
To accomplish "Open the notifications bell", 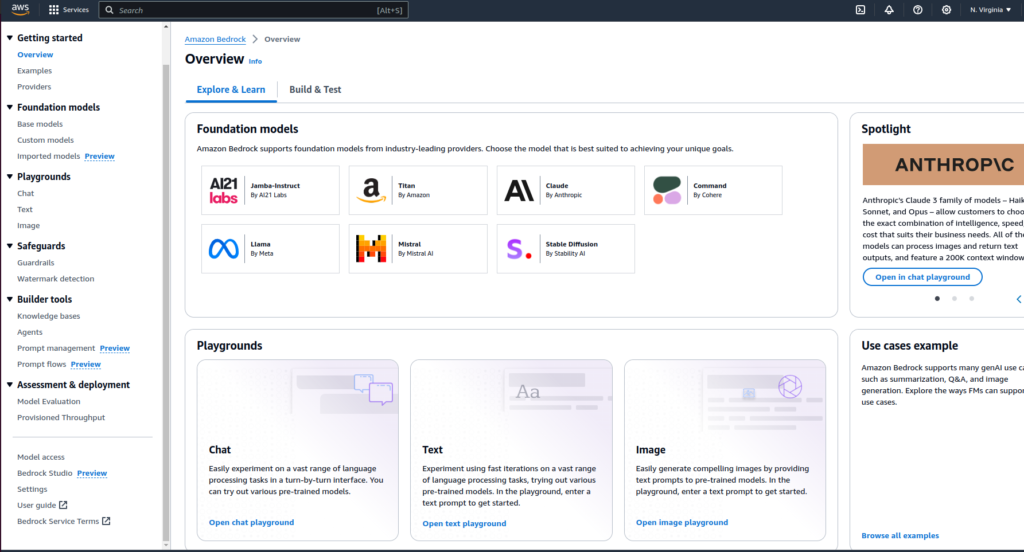I will [889, 10].
